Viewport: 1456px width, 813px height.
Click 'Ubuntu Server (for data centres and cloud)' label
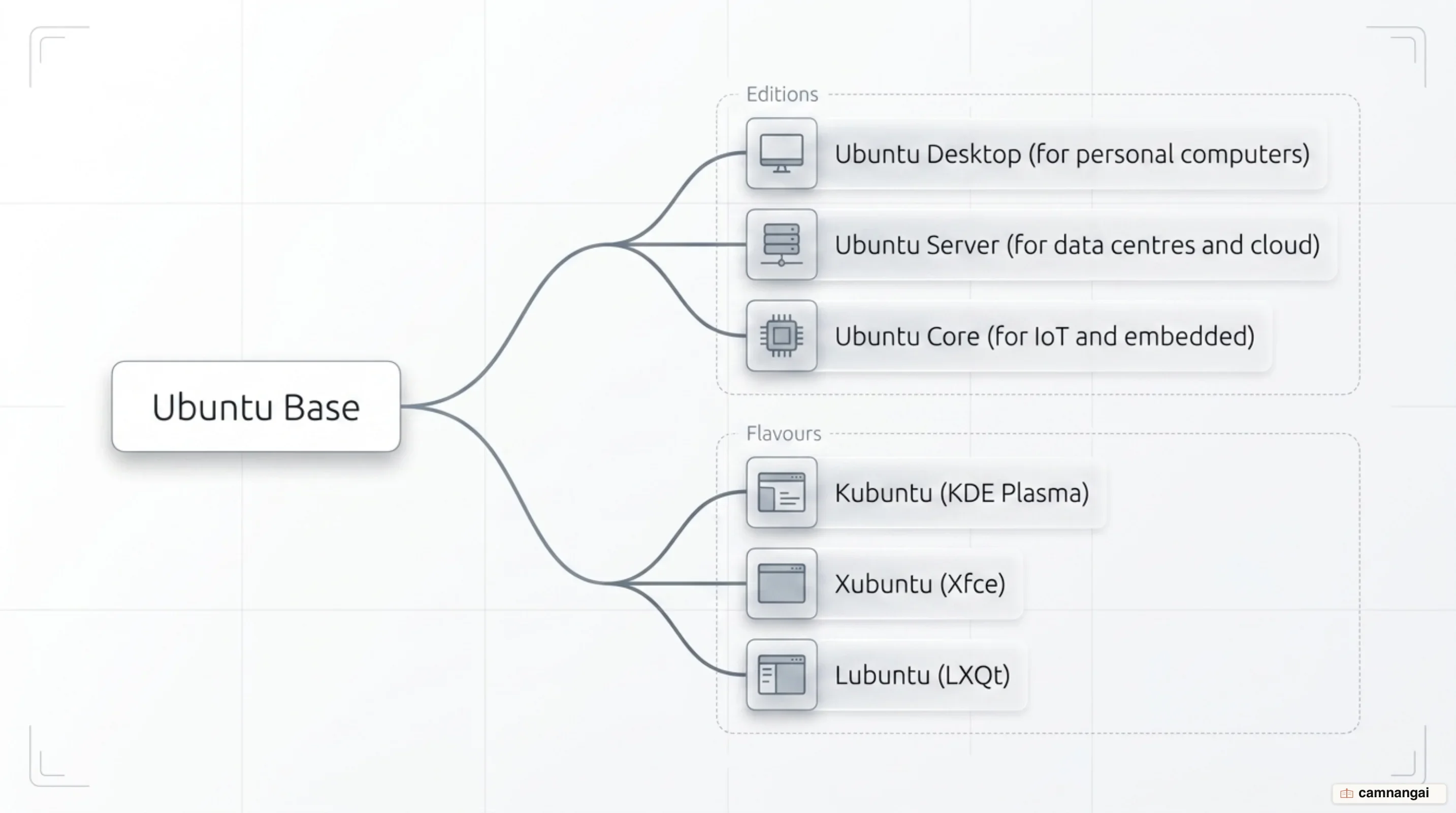[1077, 245]
